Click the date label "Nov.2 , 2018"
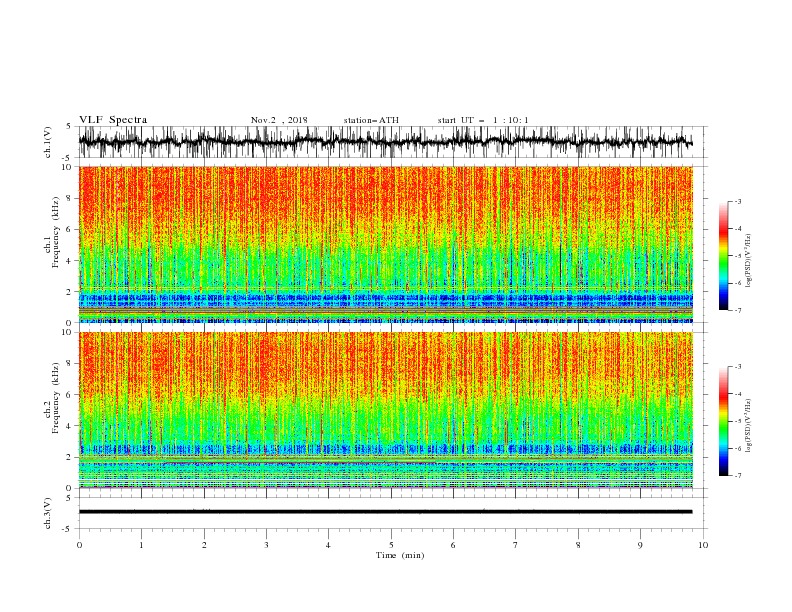Screen dimensions: 792x612 tap(279, 120)
